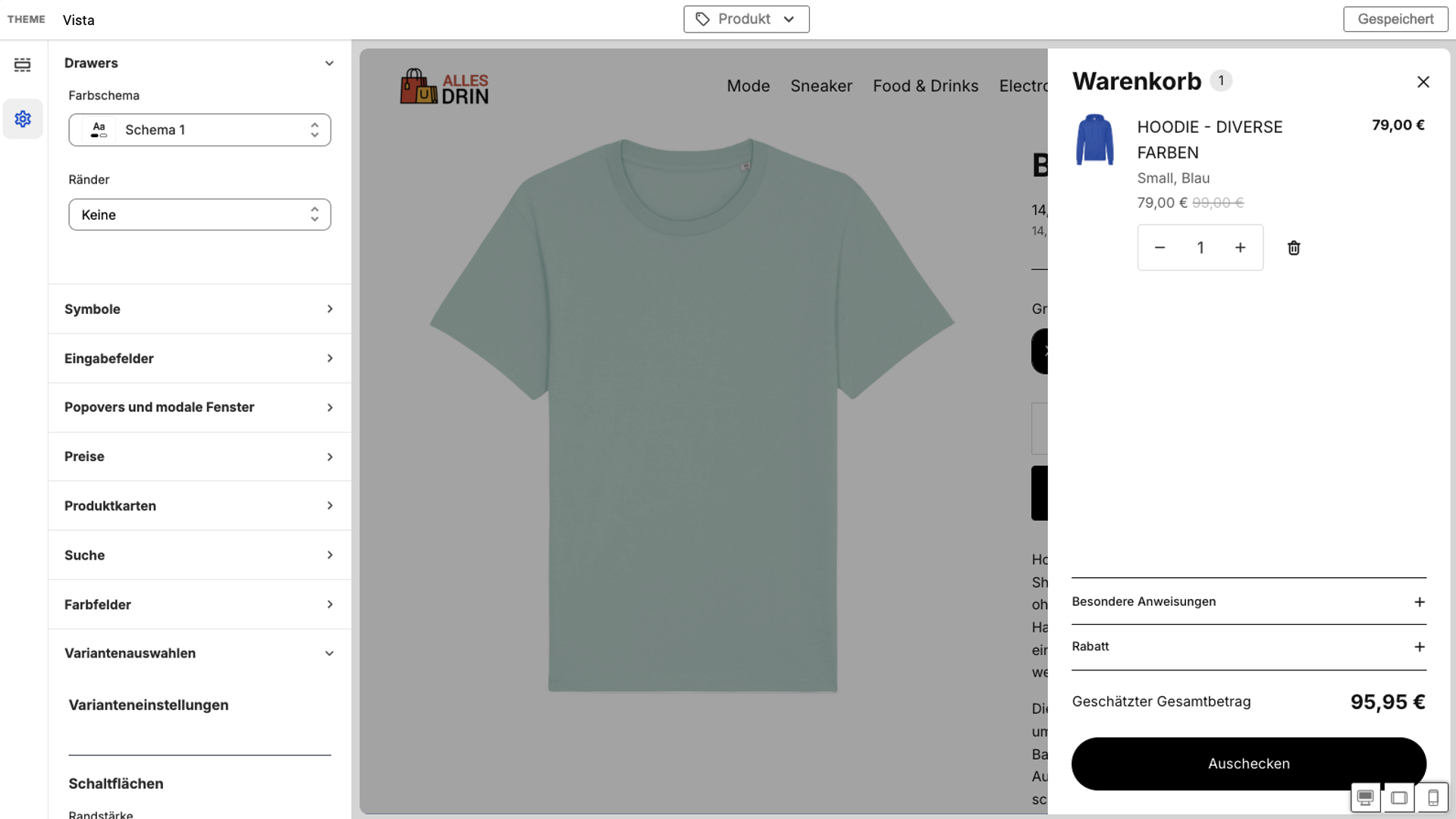Switch to desktop preview icon
This screenshot has height=819, width=1456.
1365,798
